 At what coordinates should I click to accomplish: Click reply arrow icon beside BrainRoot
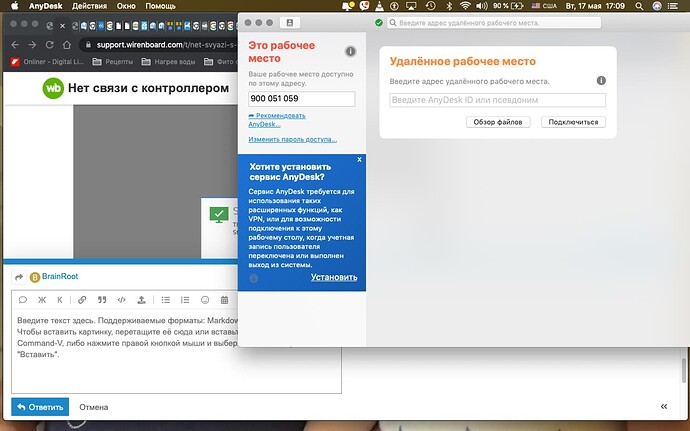(x=18, y=277)
